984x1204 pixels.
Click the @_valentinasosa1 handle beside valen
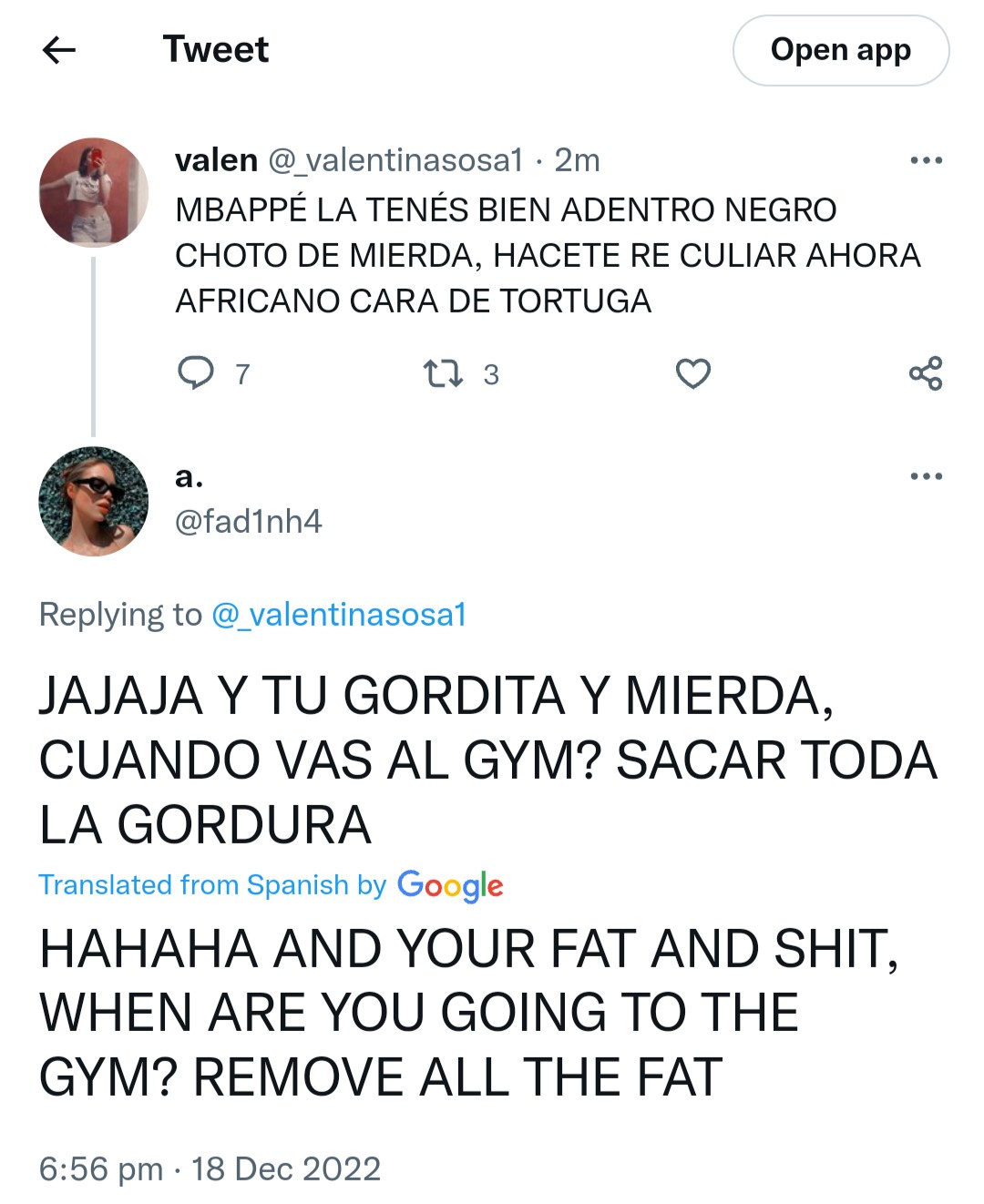[x=395, y=160]
